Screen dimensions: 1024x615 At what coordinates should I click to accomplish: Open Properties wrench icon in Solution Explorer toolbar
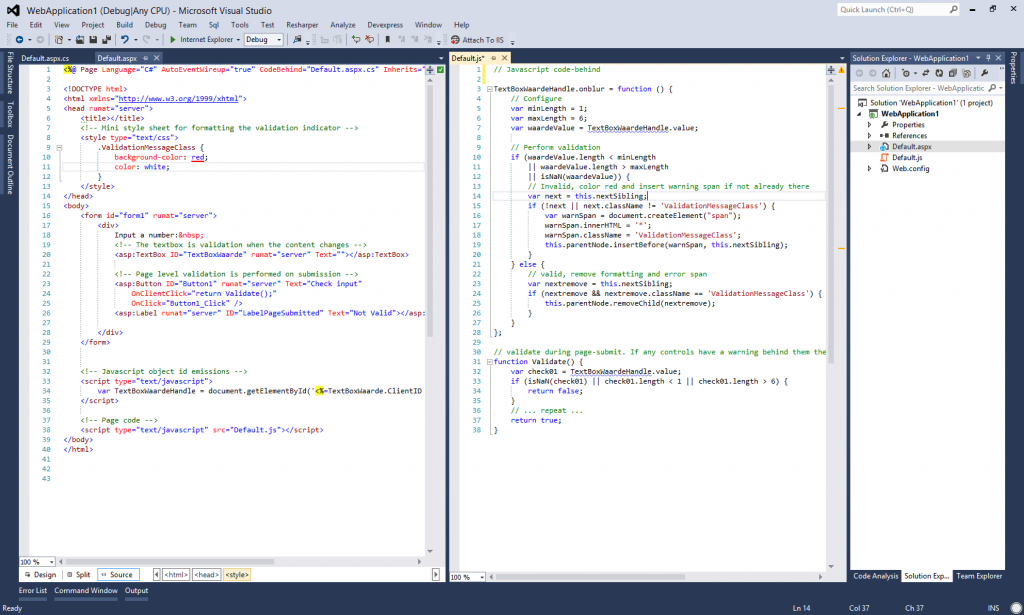(985, 73)
